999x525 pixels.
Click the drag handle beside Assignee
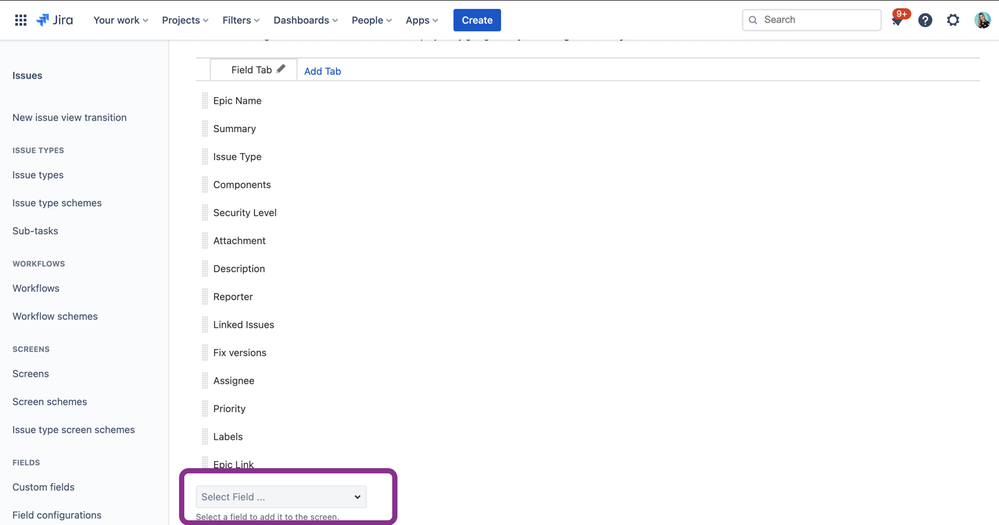pos(205,380)
